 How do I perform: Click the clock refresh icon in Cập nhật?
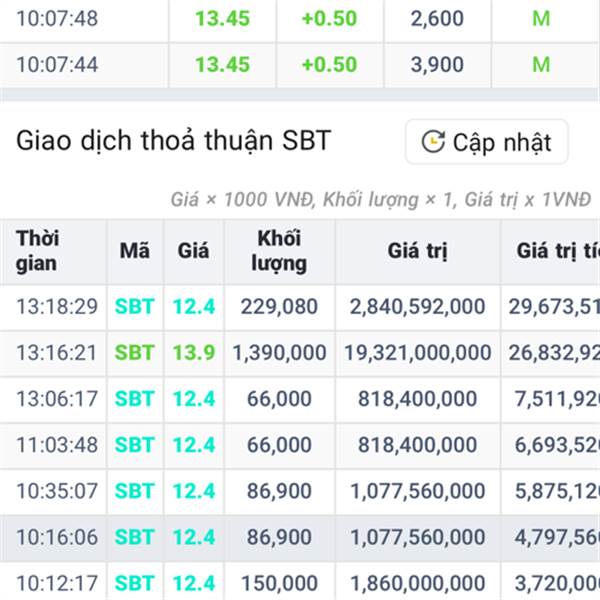coord(433,142)
